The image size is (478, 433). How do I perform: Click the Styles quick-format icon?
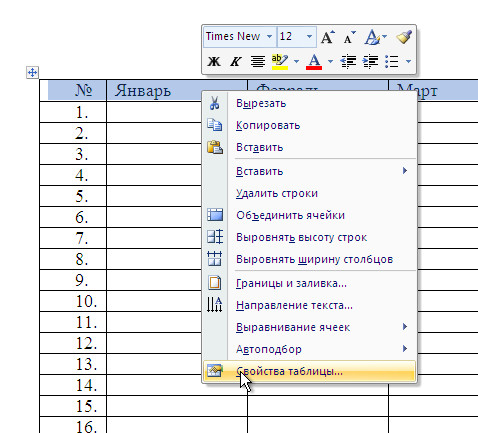coord(373,37)
